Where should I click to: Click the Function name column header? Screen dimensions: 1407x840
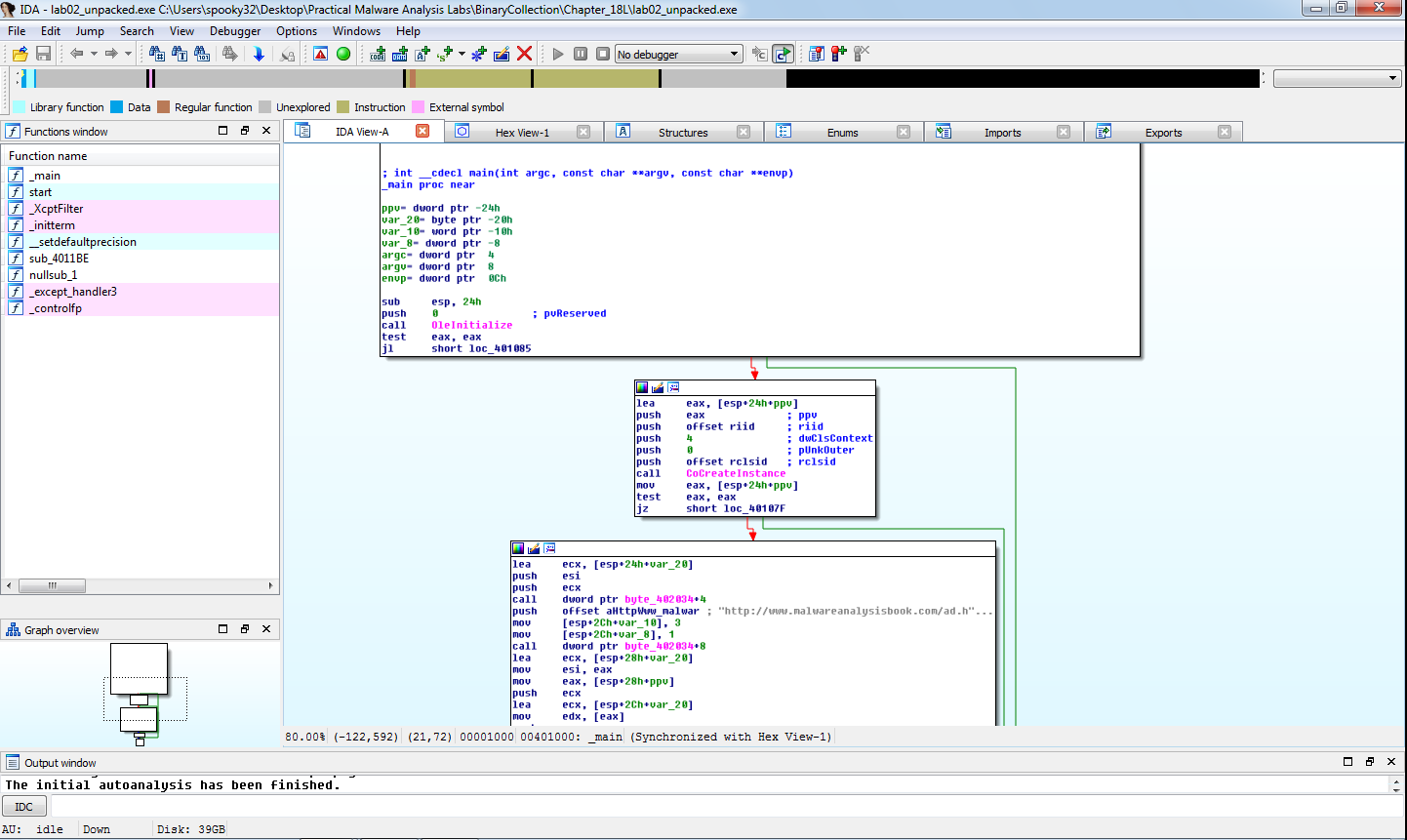click(x=141, y=156)
